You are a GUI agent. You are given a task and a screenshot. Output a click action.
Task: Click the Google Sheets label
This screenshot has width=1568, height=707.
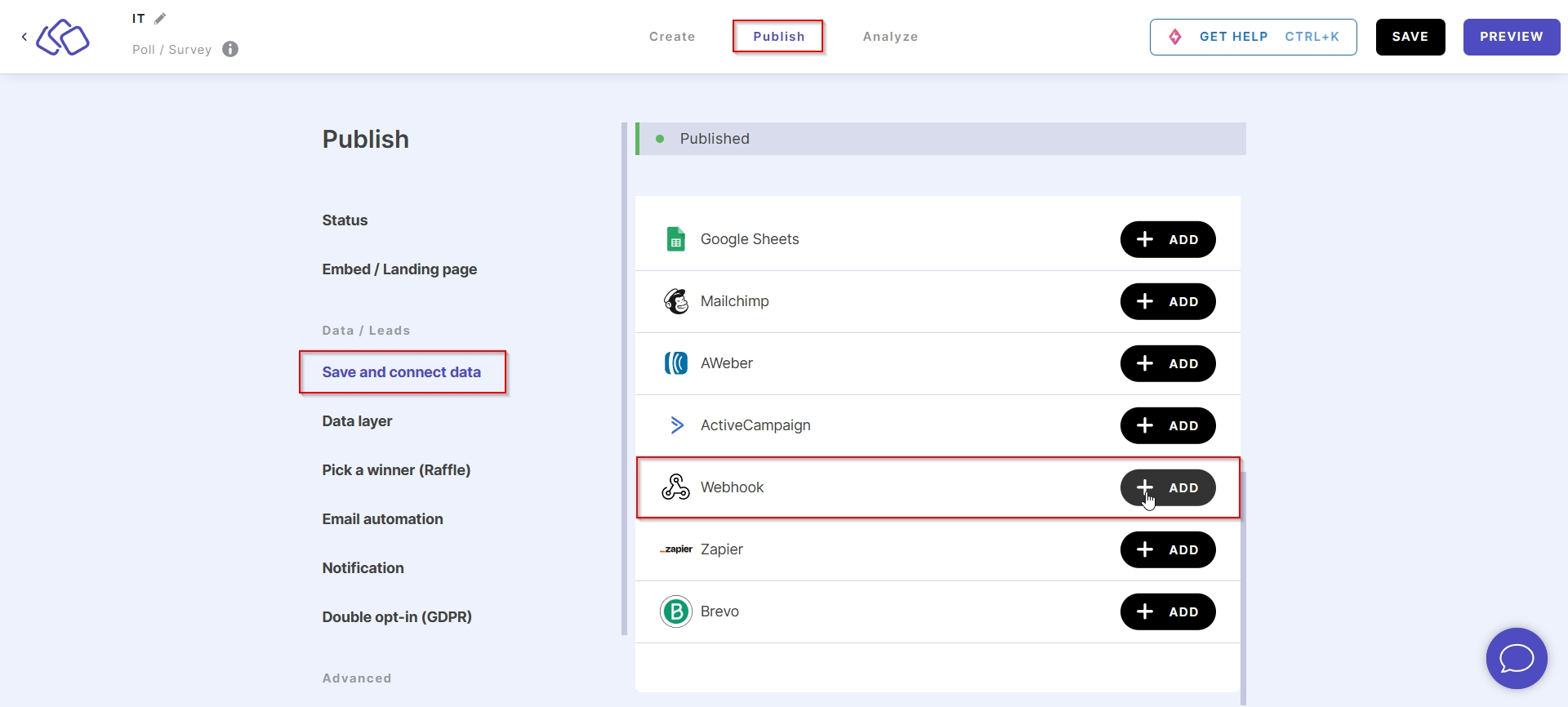pos(750,239)
